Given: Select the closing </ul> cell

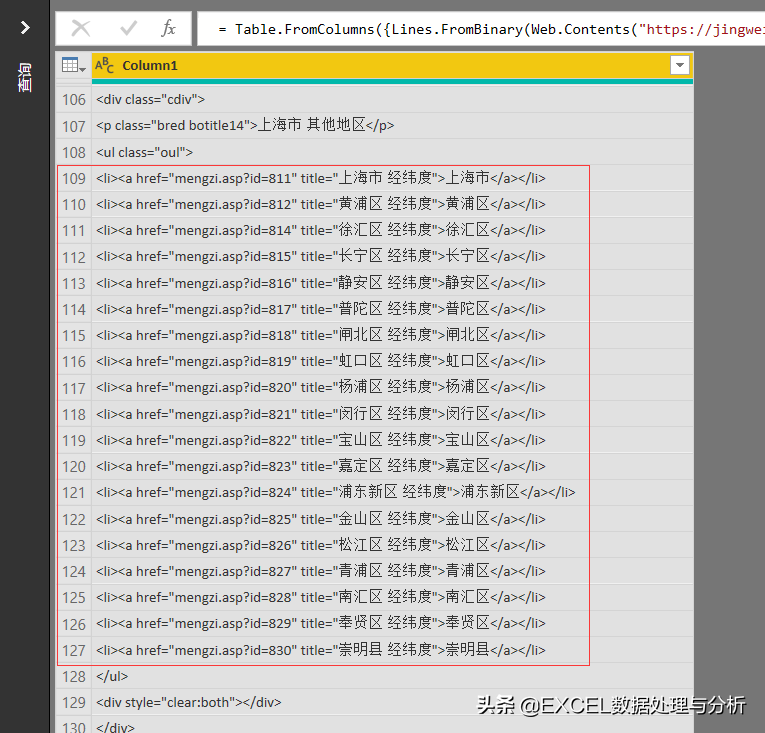Looking at the screenshot, I should coord(392,676).
